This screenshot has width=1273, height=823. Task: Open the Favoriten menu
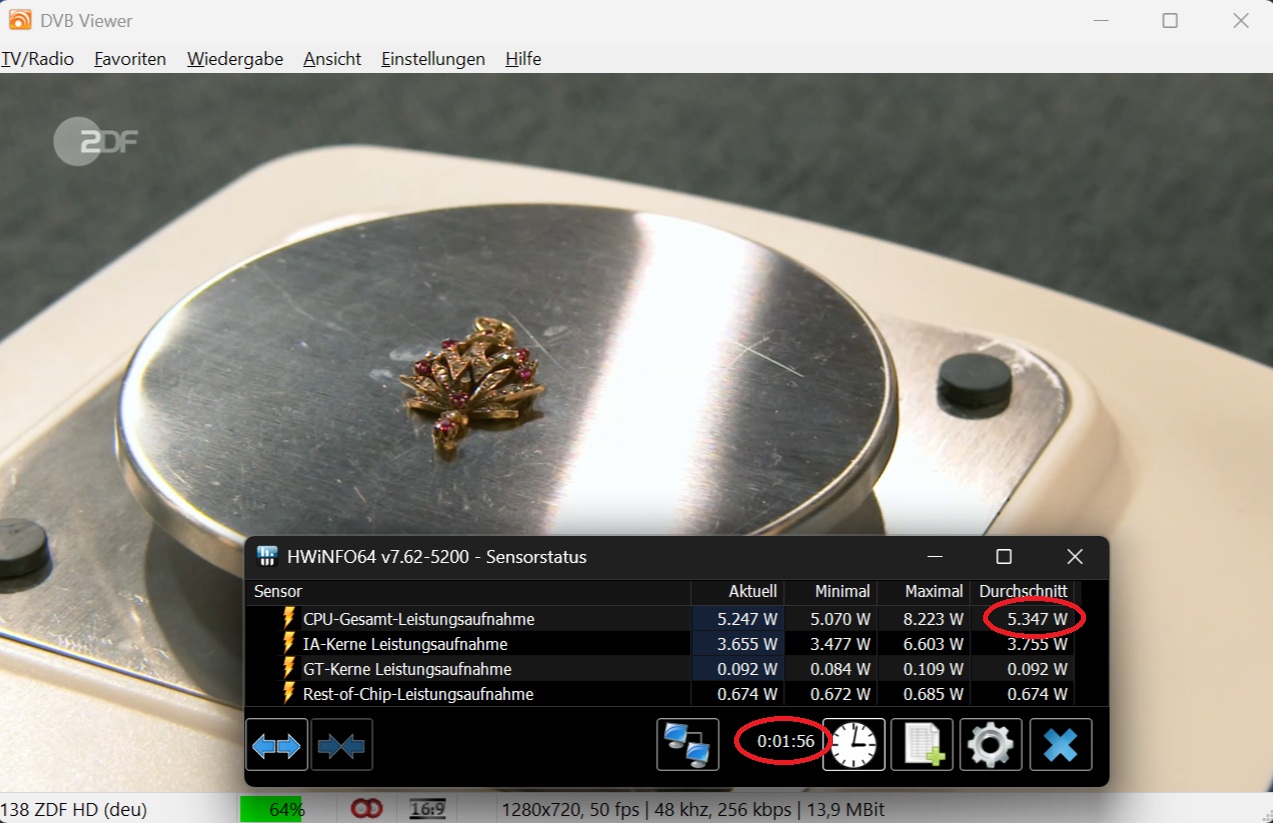point(130,59)
